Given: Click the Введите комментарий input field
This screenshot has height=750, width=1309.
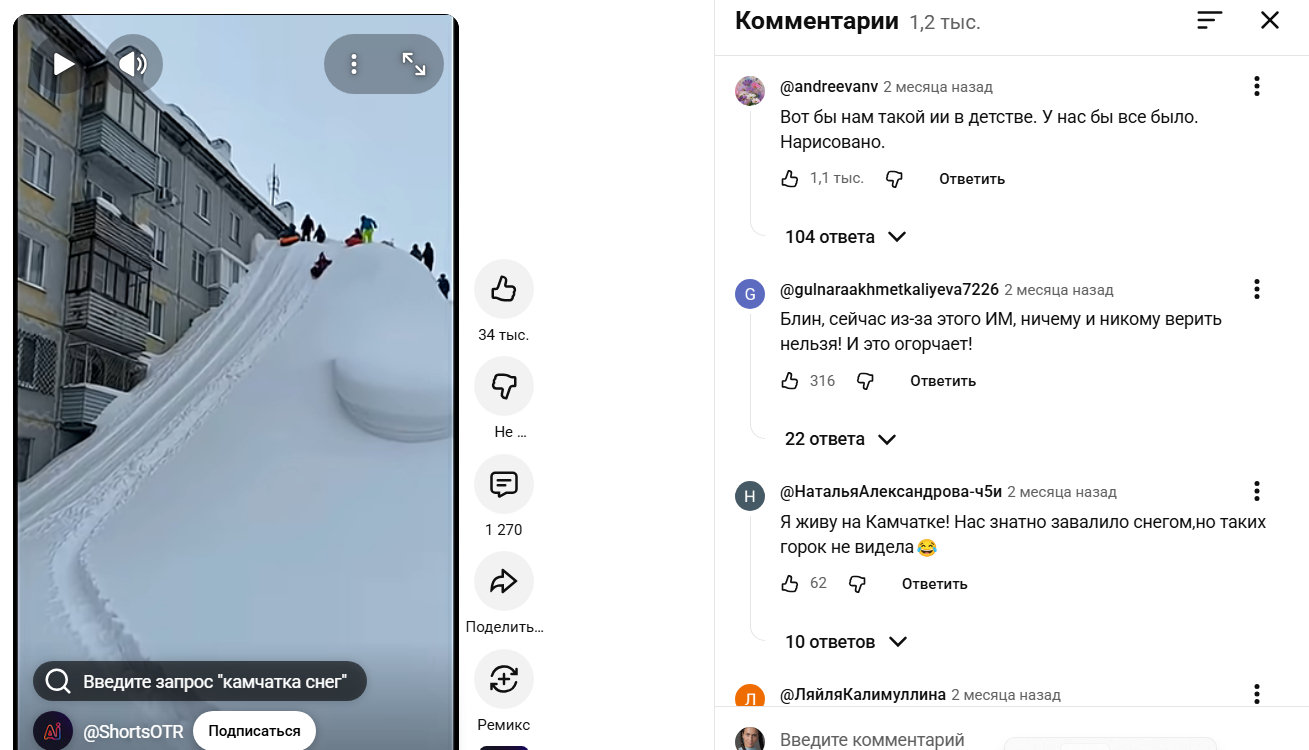Looking at the screenshot, I should (x=872, y=740).
